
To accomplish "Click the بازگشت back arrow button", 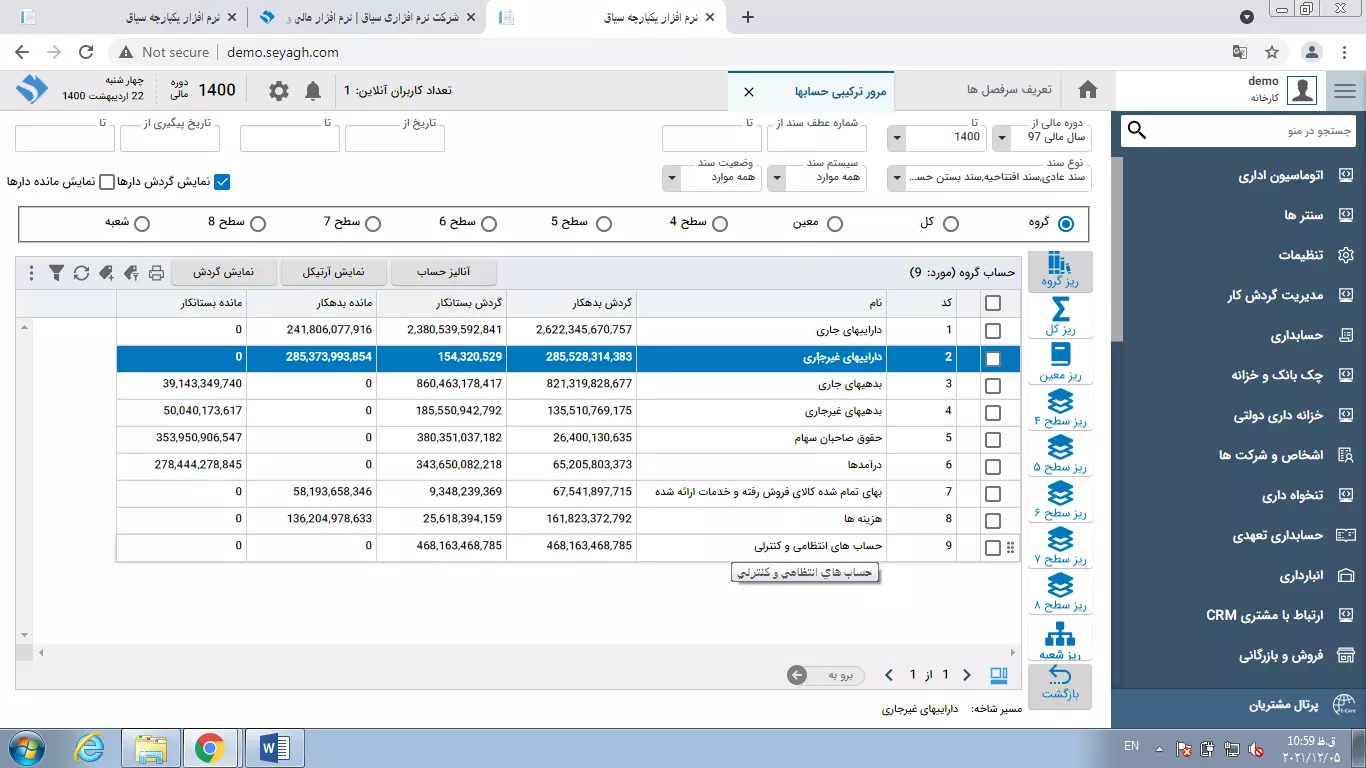I will click(x=1060, y=684).
